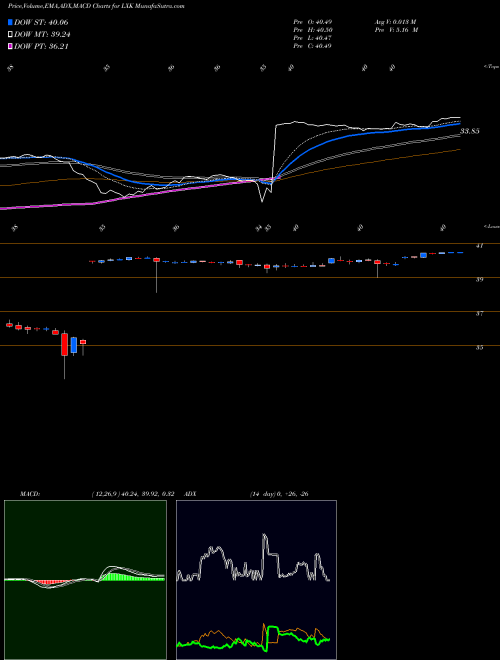Click the blue DOW ST legend swatch
The image size is (500, 660).
11,22
